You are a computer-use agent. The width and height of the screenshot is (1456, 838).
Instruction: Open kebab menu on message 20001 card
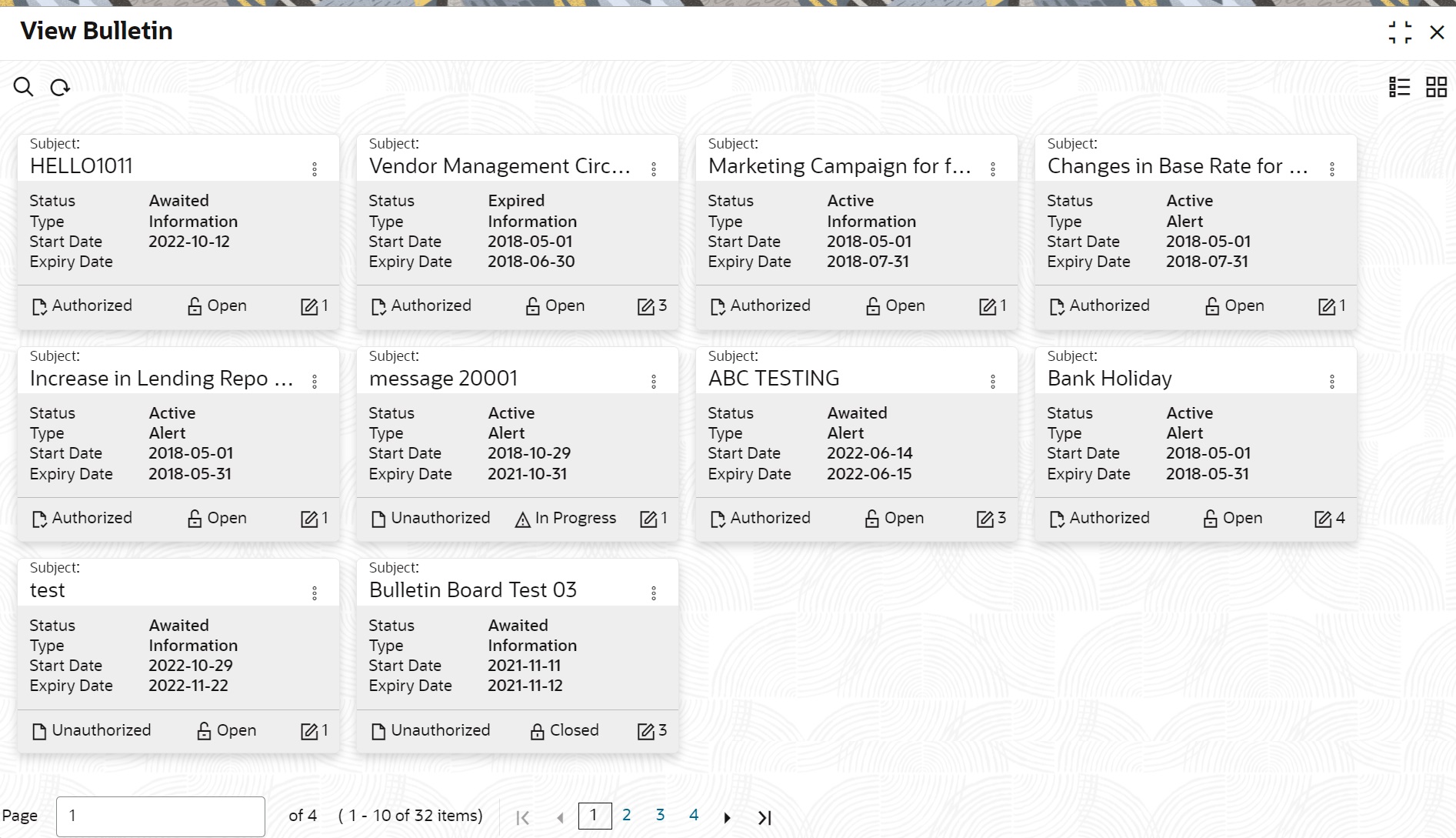654,382
